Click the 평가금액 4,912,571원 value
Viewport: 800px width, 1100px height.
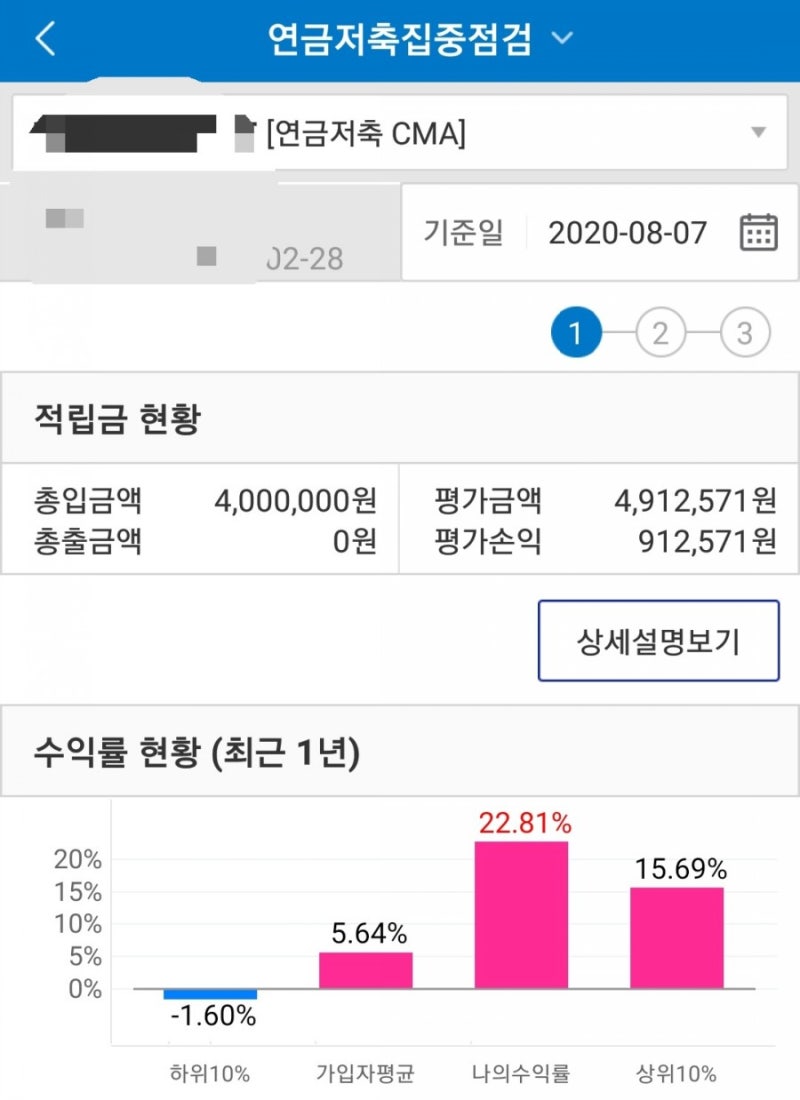(x=695, y=501)
